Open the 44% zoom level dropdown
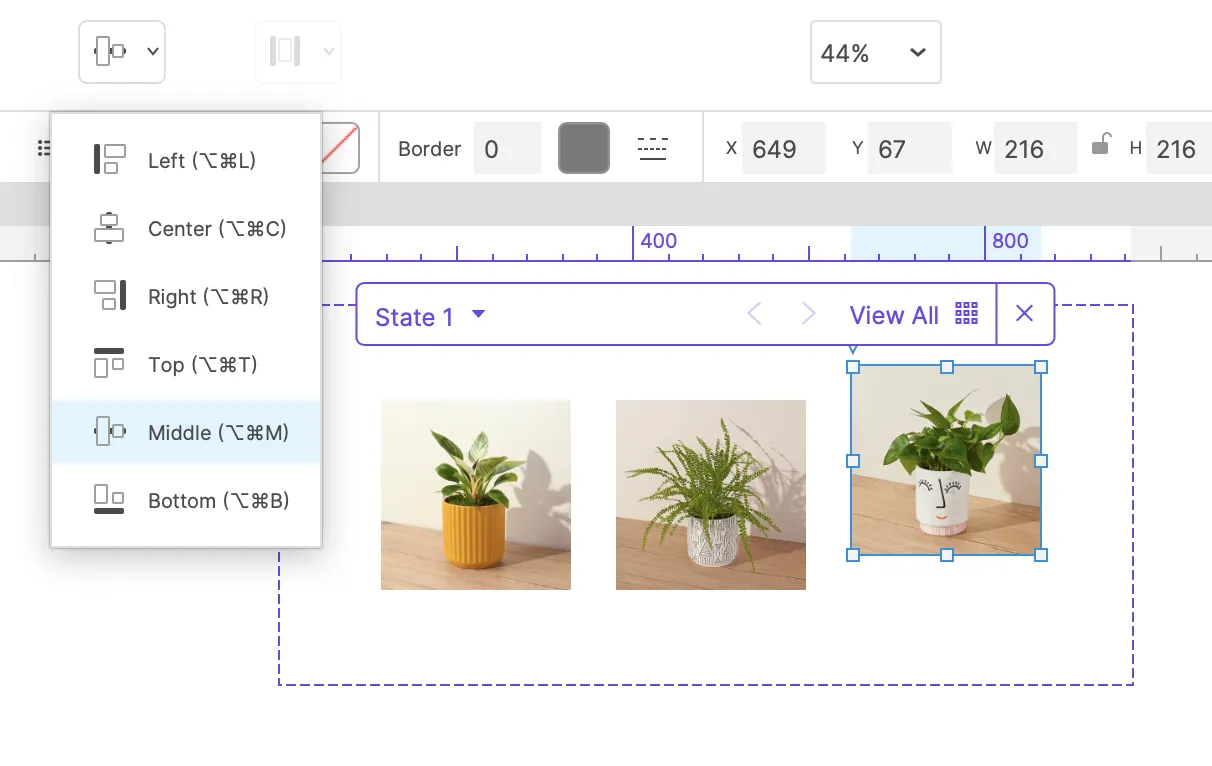Screen dimensions: 1212x766 tap(875, 53)
